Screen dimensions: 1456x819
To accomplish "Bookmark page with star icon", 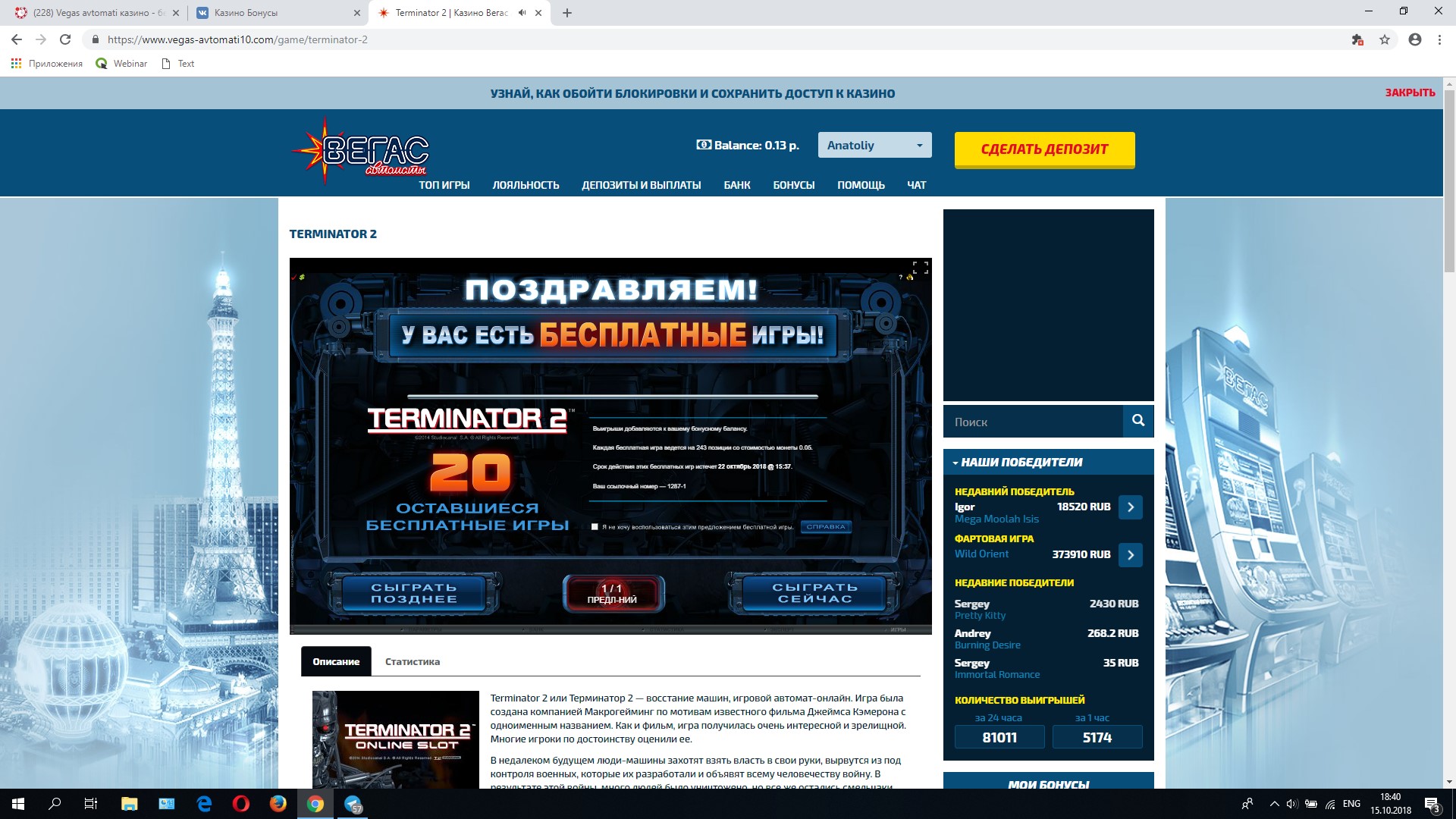I will pyautogui.click(x=1385, y=39).
